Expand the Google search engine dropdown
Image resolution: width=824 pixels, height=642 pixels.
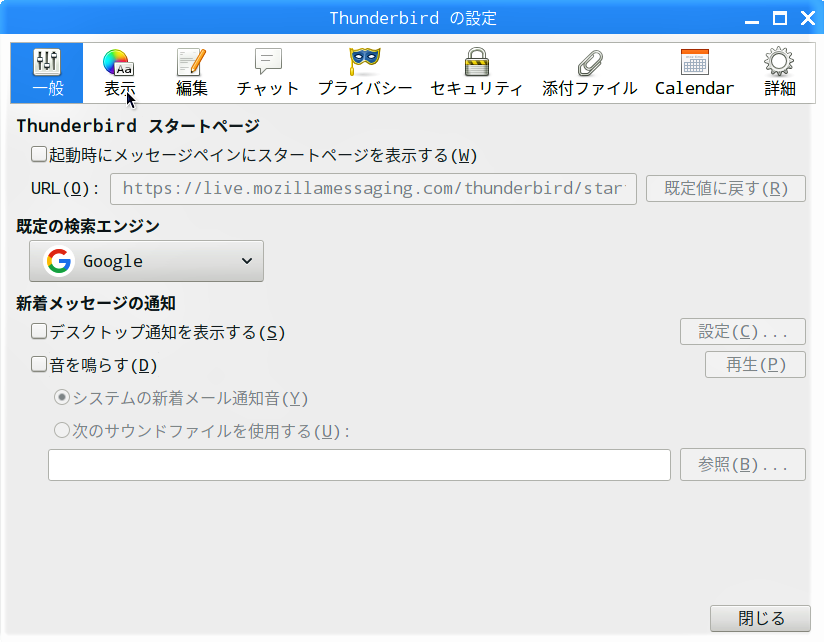(x=147, y=261)
